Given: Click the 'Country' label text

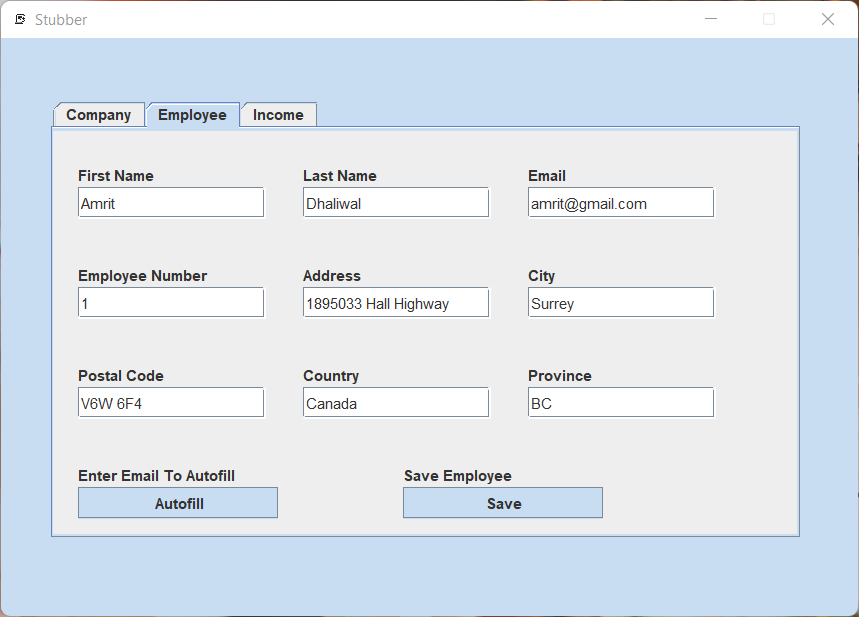Looking at the screenshot, I should tap(331, 376).
